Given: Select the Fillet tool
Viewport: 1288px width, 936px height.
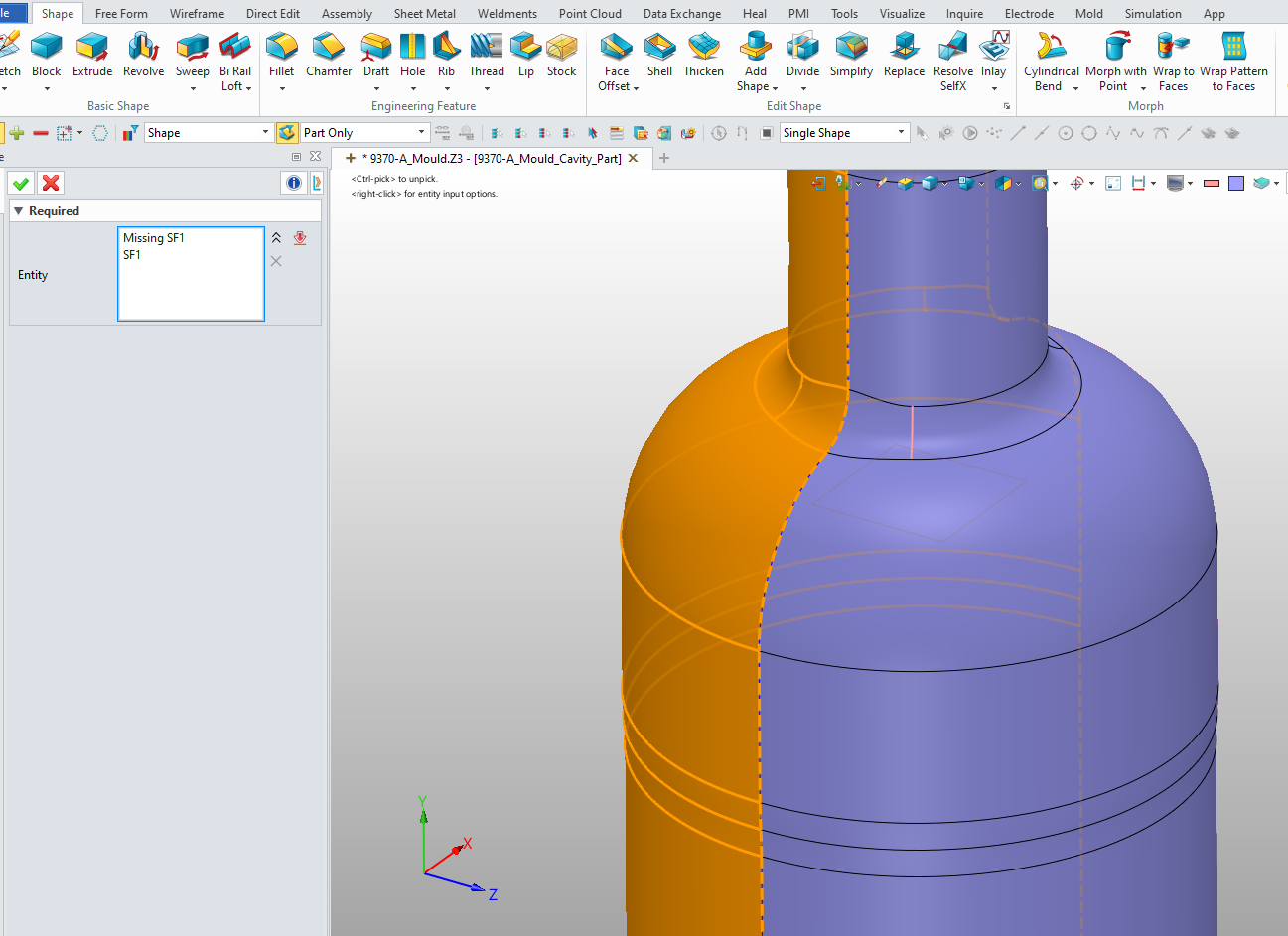Looking at the screenshot, I should 281,56.
